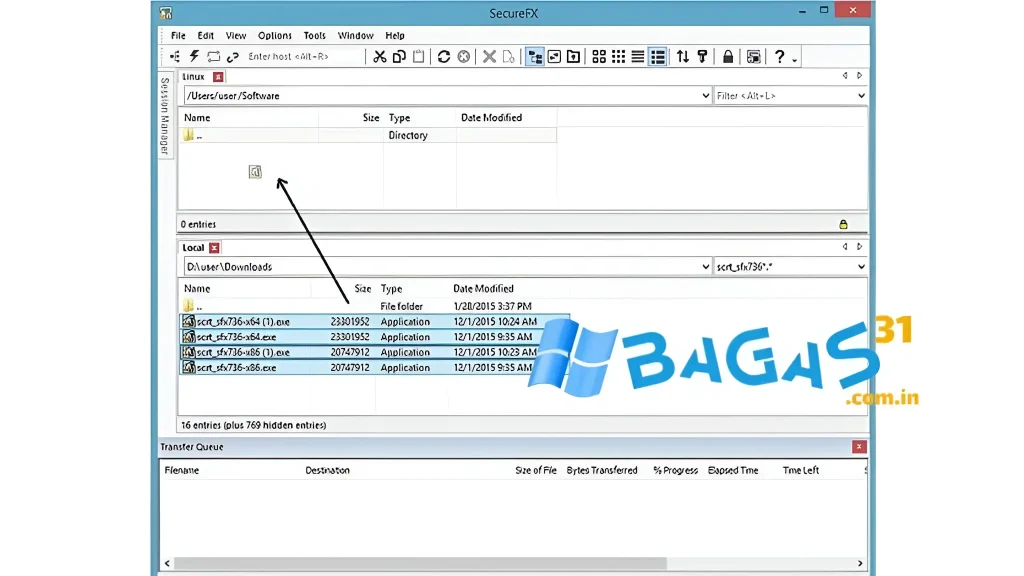
Task: Open the Connect session toolbar icon
Action: [x=174, y=57]
